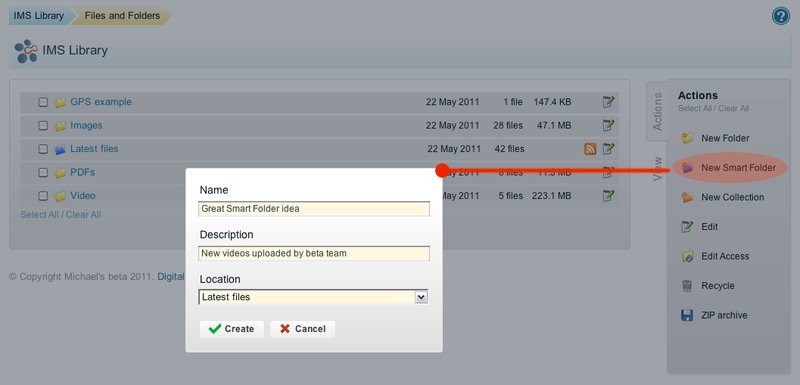Click the GPS example folder icon
This screenshot has height=385, width=800.
click(x=60, y=102)
